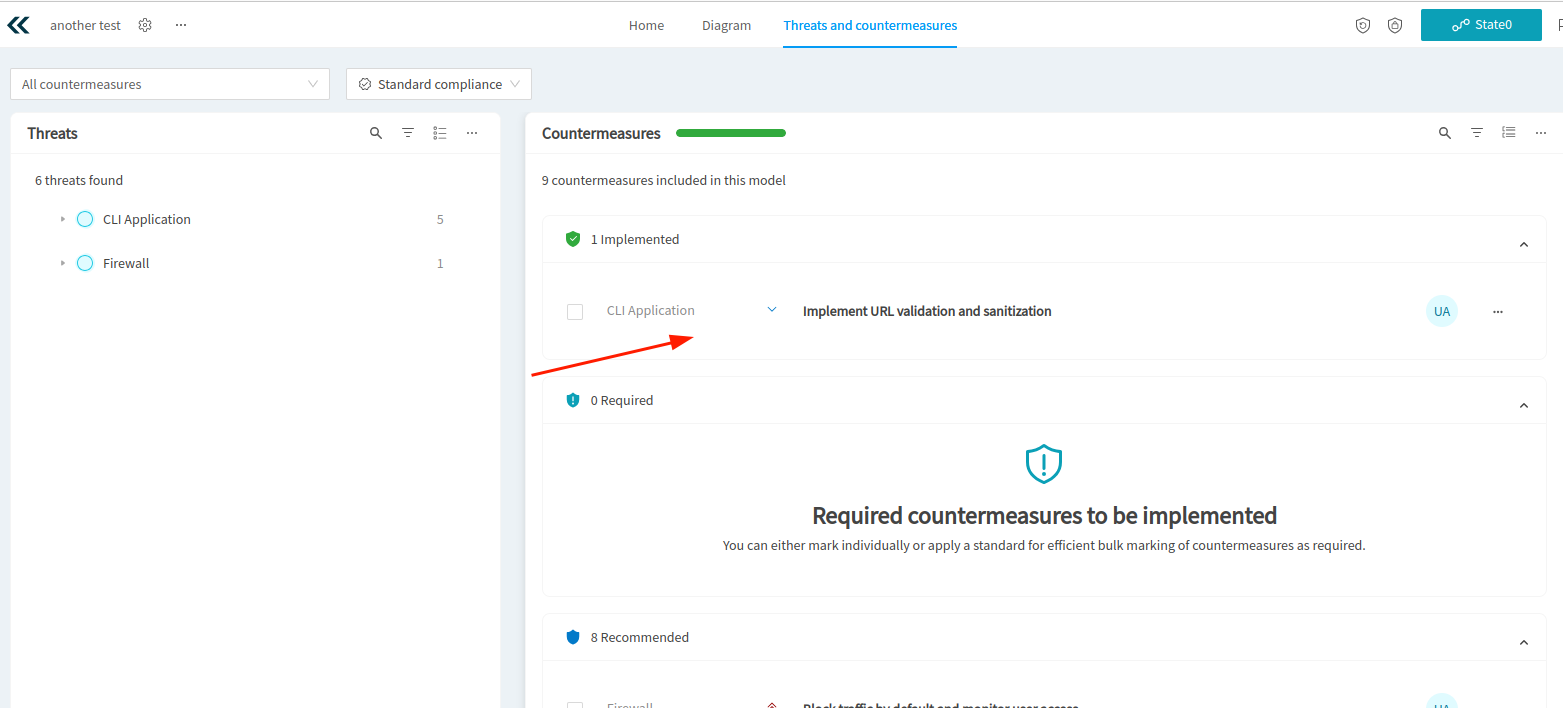Open the filter icon in the Threats panel

click(408, 133)
